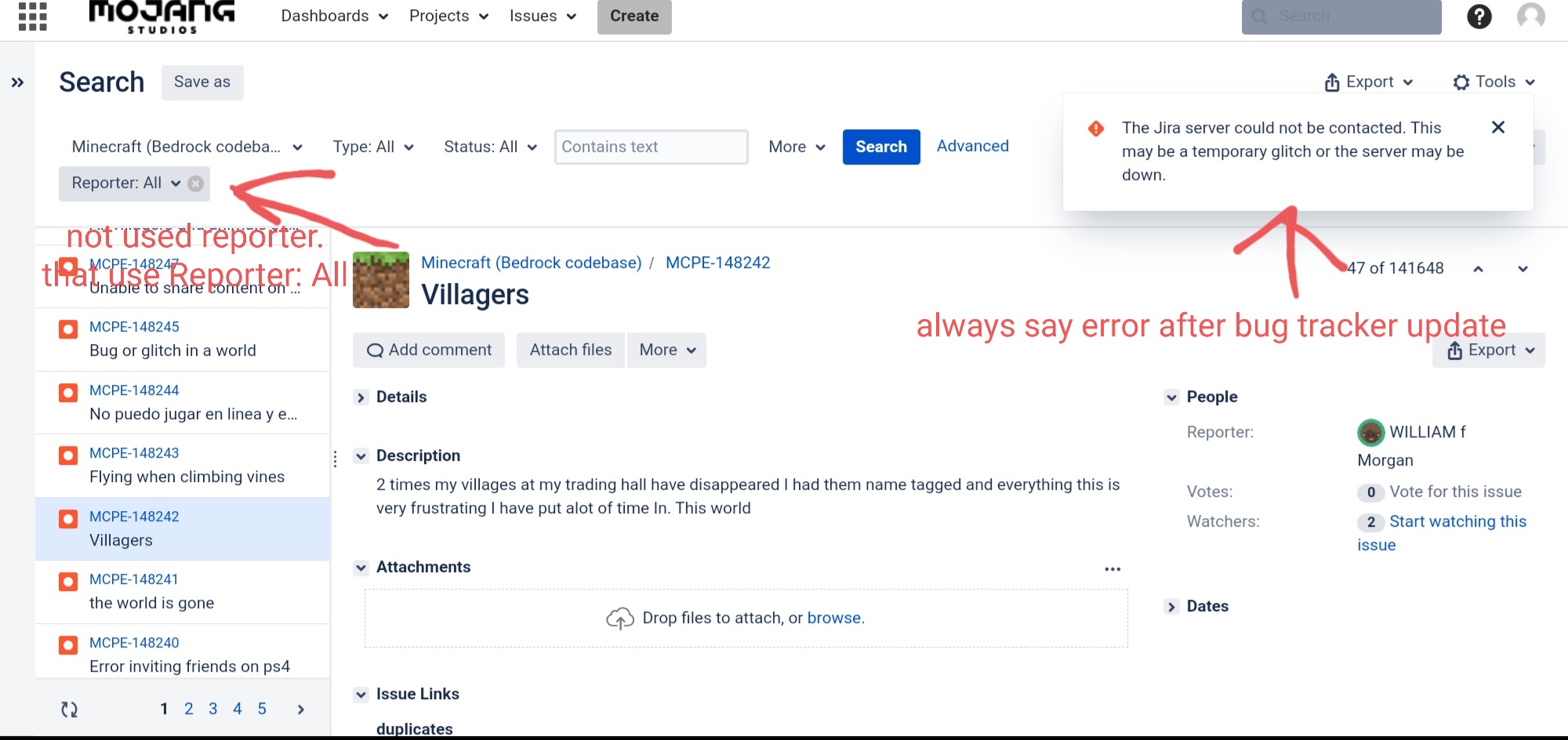Screen dimensions: 1568x740
Task: Click the Save as button
Action: [x=202, y=82]
